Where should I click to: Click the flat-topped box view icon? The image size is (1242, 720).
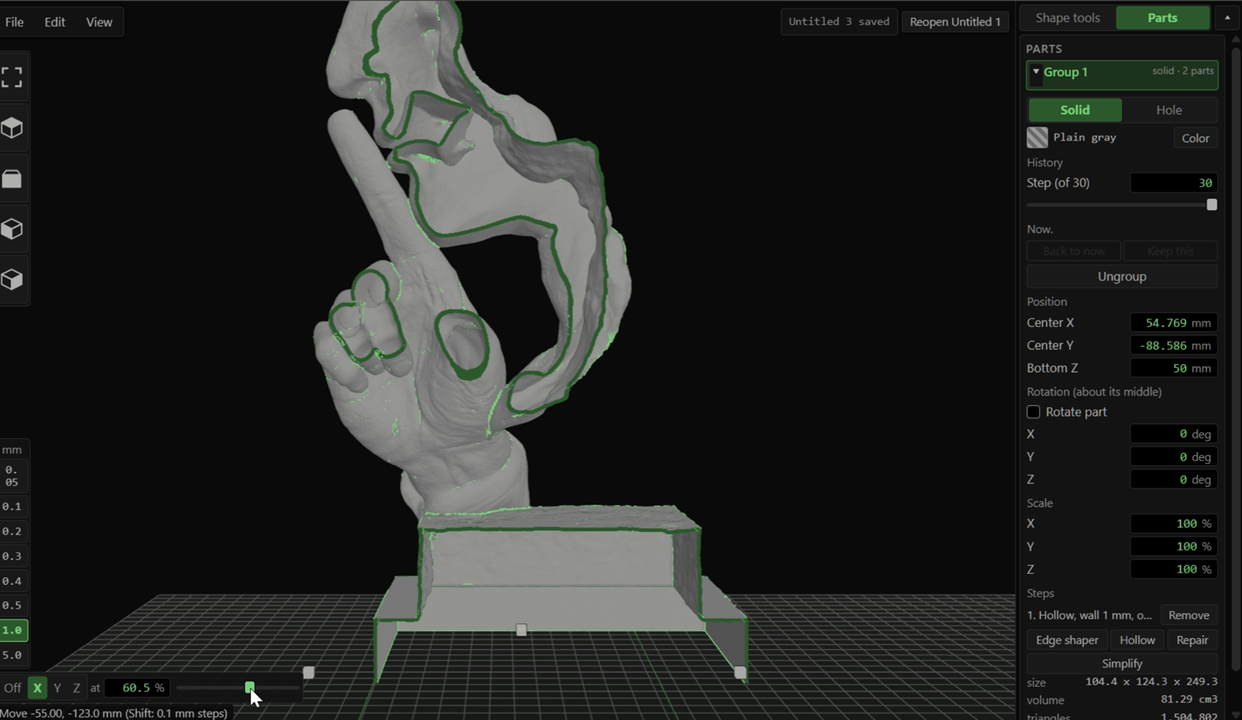(x=12, y=179)
